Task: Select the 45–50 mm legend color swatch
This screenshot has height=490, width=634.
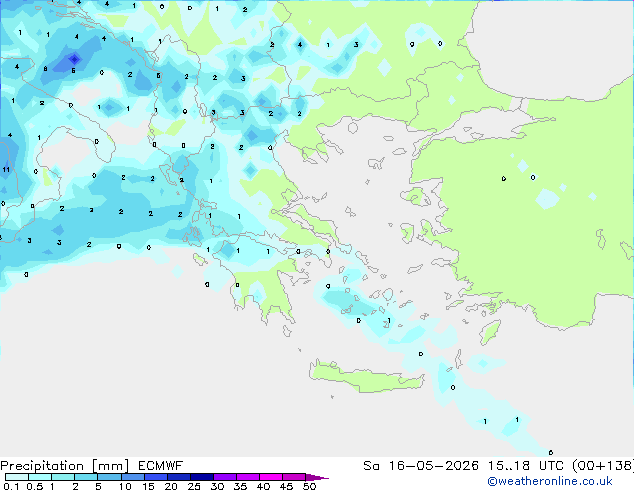Action: (294, 477)
